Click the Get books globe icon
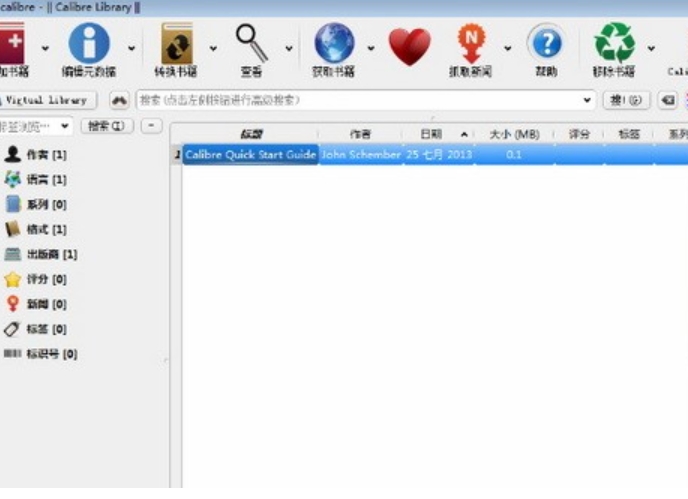The height and width of the screenshot is (499, 688). pos(334,43)
